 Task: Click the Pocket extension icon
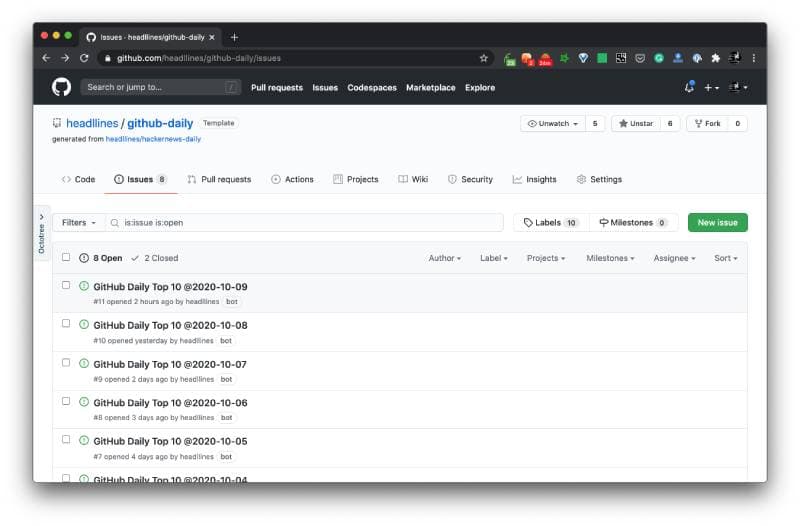point(640,58)
